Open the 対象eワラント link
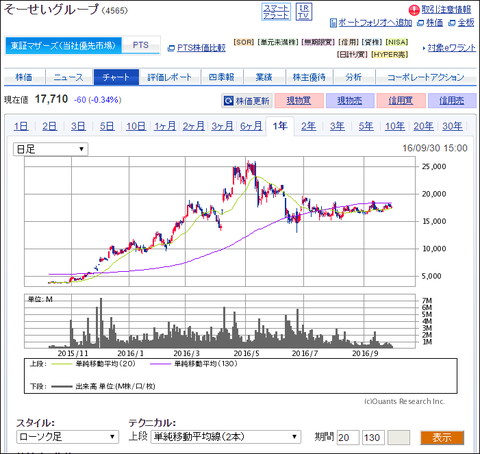Viewport: 480px width, 454px height. [x=452, y=48]
